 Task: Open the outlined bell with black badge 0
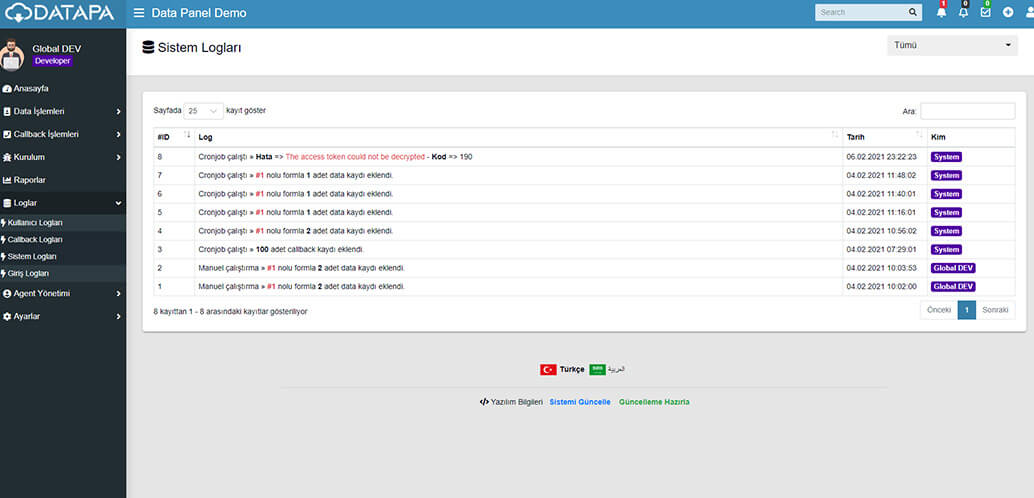pyautogui.click(x=963, y=11)
